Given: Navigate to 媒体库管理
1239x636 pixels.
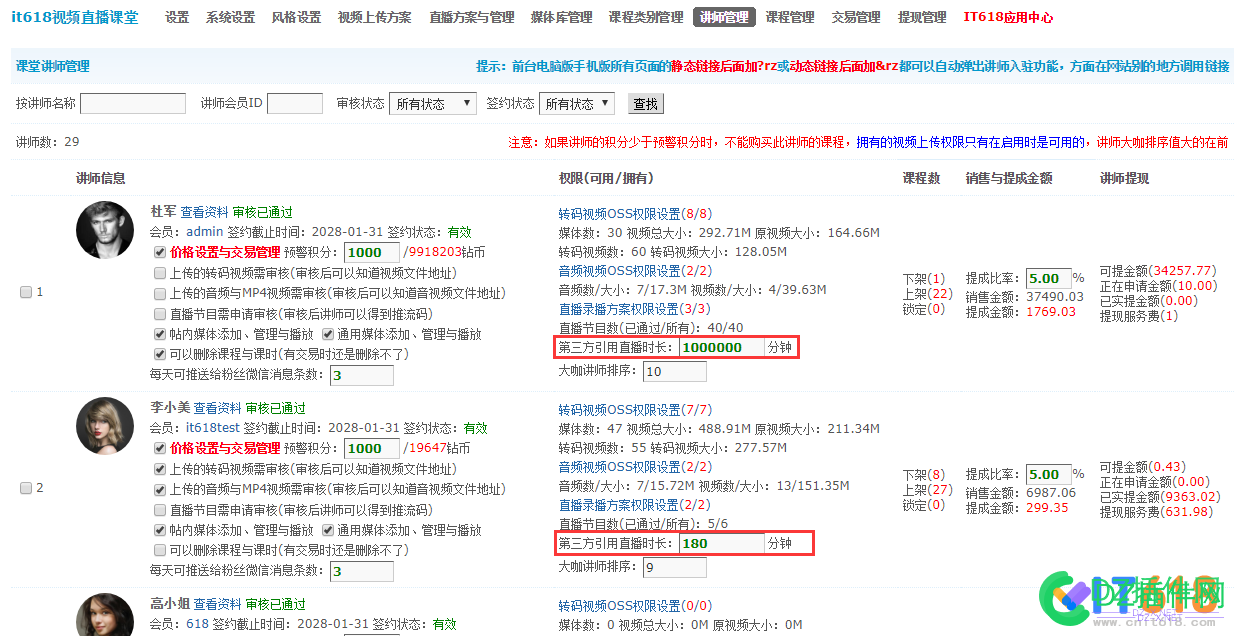Looking at the screenshot, I should pos(560,17).
